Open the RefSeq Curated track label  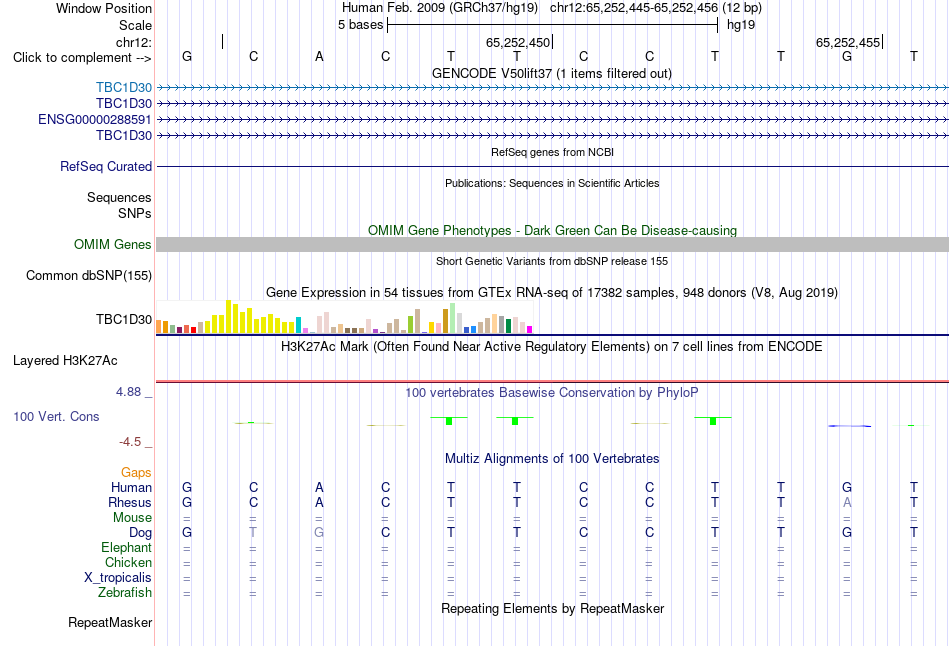pyautogui.click(x=105, y=166)
